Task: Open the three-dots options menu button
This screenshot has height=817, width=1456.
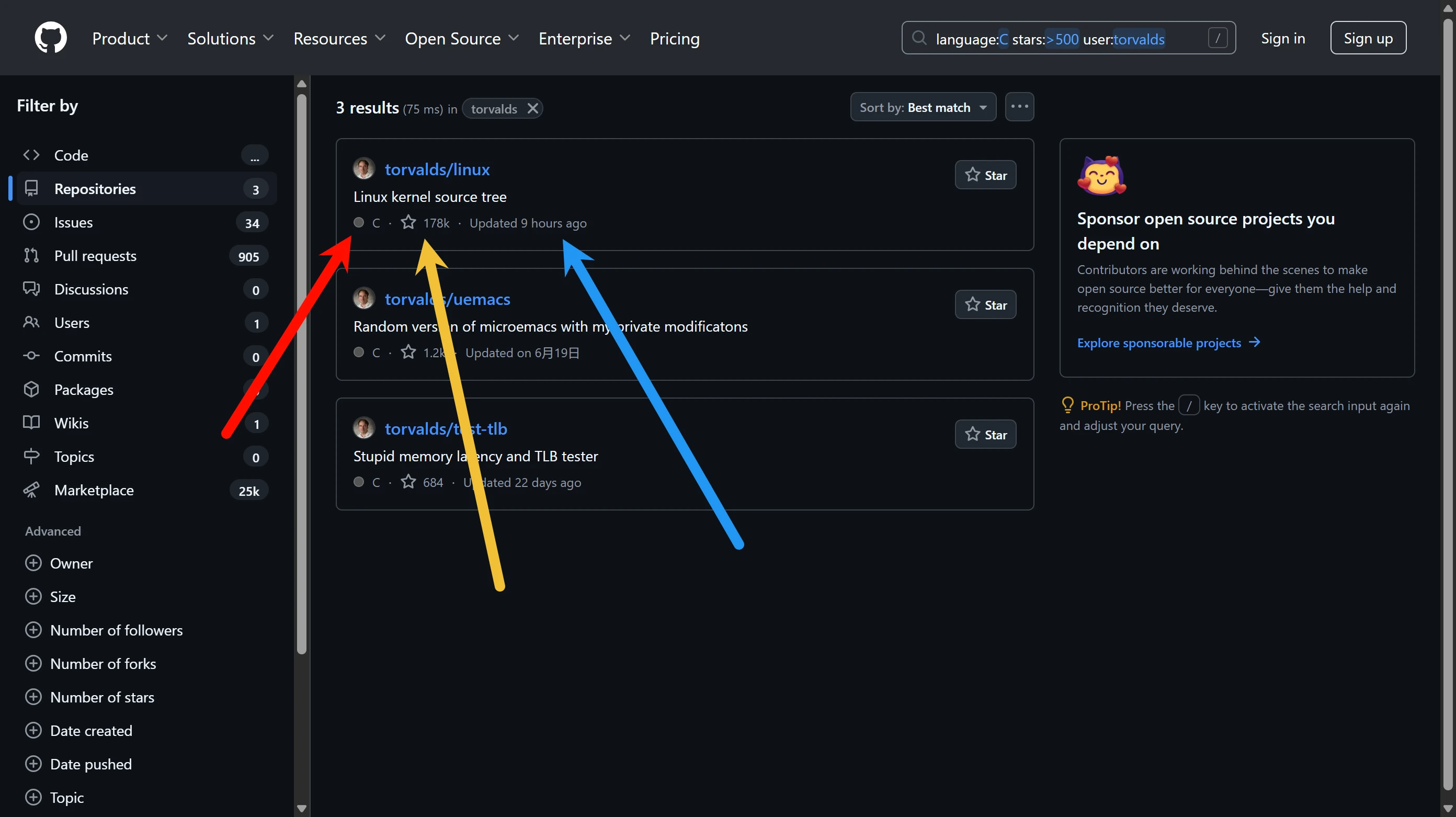Action: tap(1019, 107)
